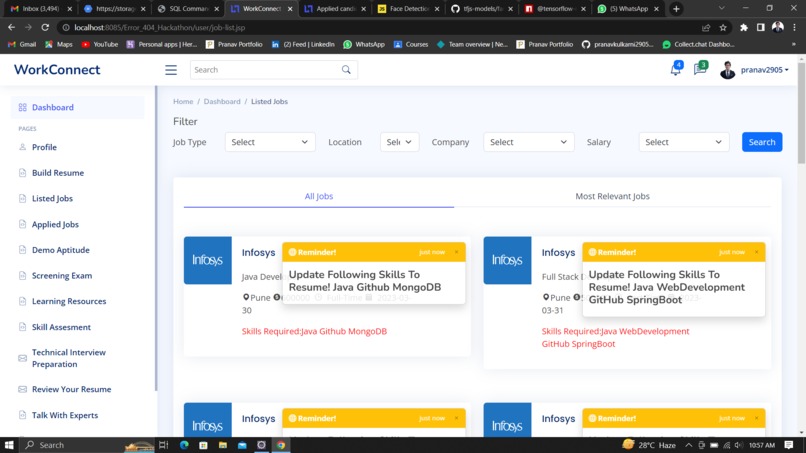Show more bookmarks with the chevron
Image resolution: width=806 pixels, height=453 pixels.
pos(794,44)
